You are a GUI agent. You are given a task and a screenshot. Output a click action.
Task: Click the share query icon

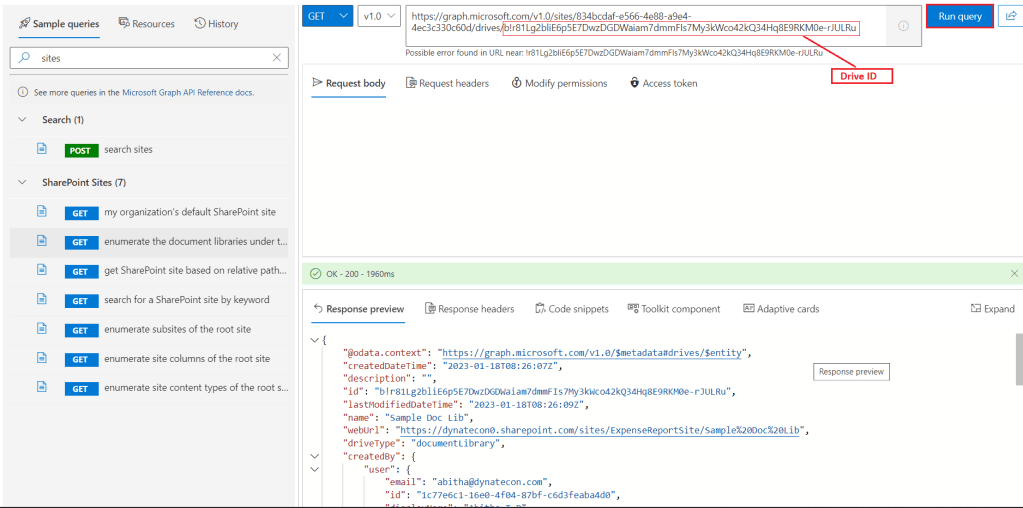click(x=1010, y=16)
